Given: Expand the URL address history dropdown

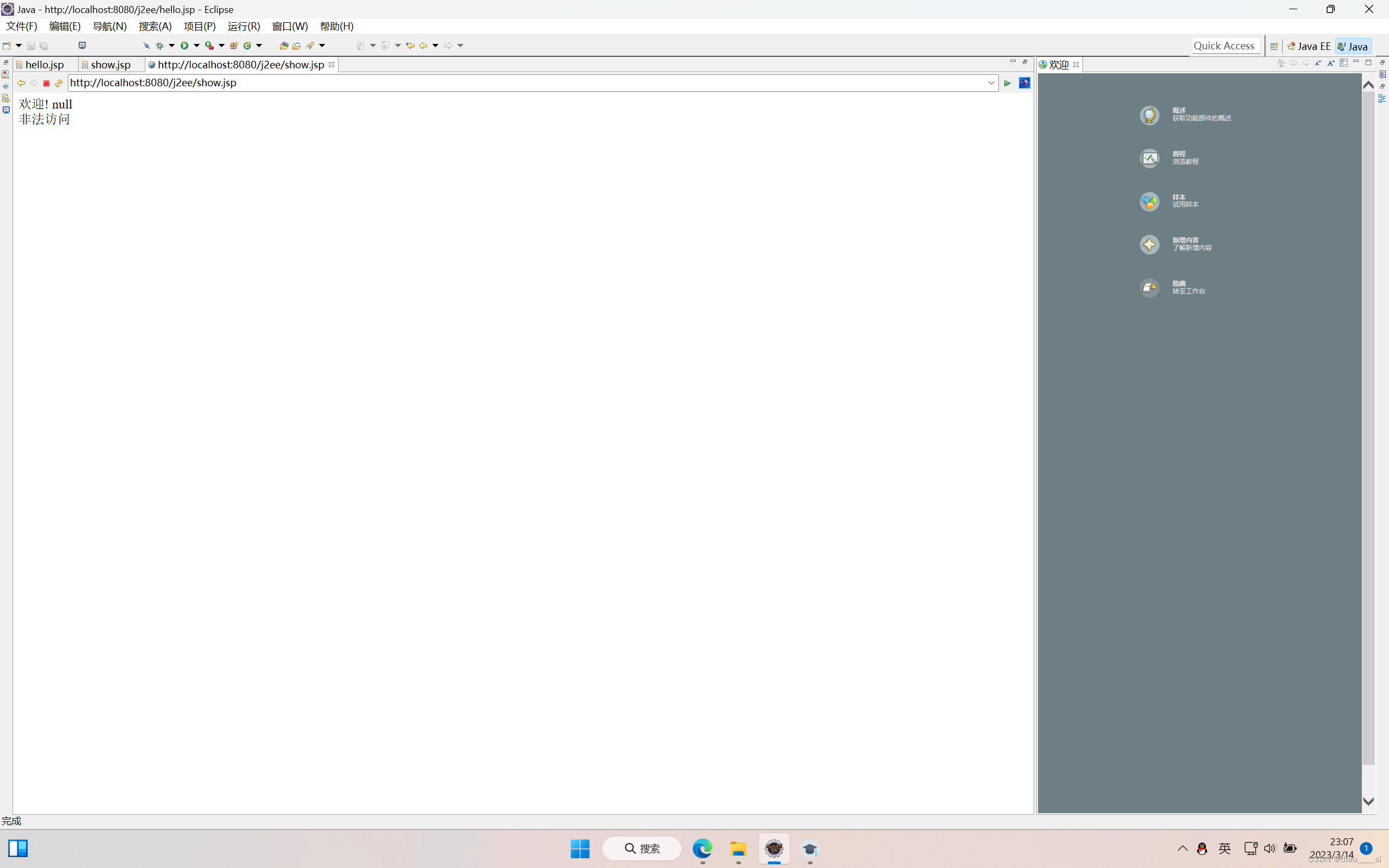Looking at the screenshot, I should pos(991,83).
